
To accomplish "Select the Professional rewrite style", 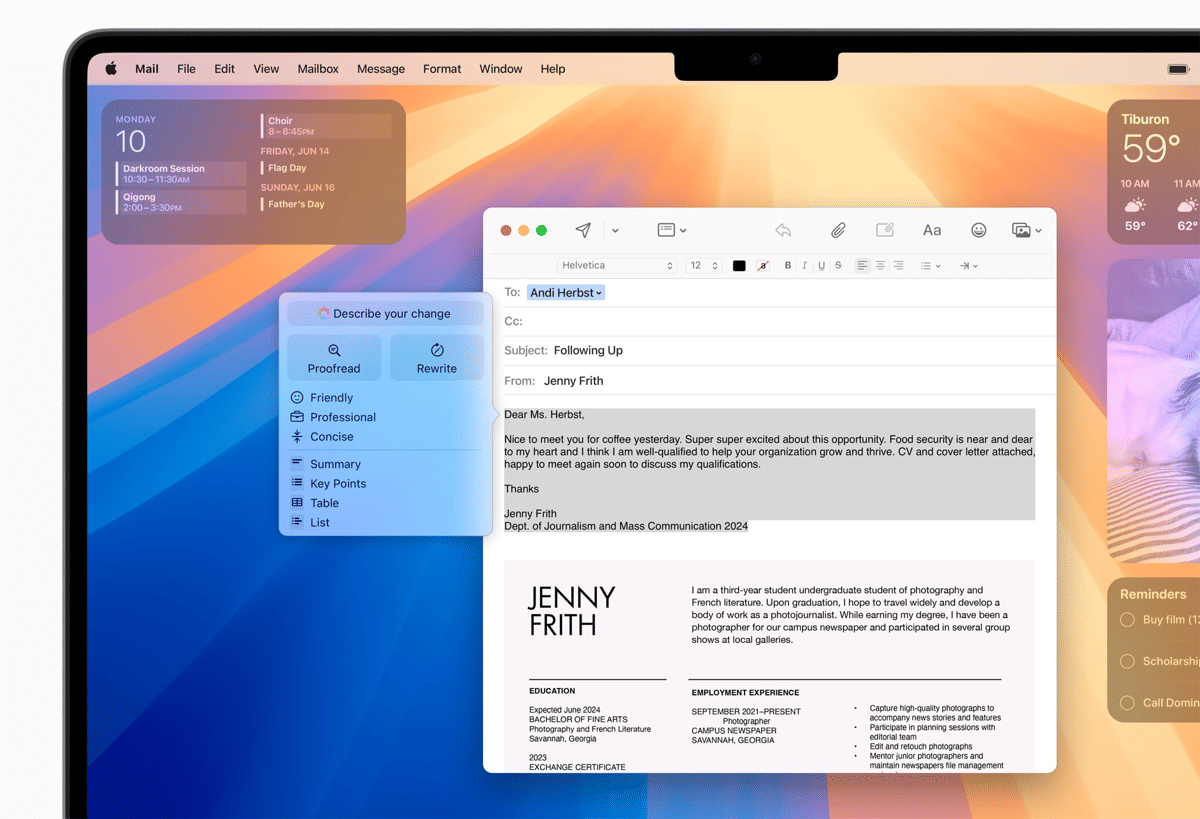I will pos(344,417).
